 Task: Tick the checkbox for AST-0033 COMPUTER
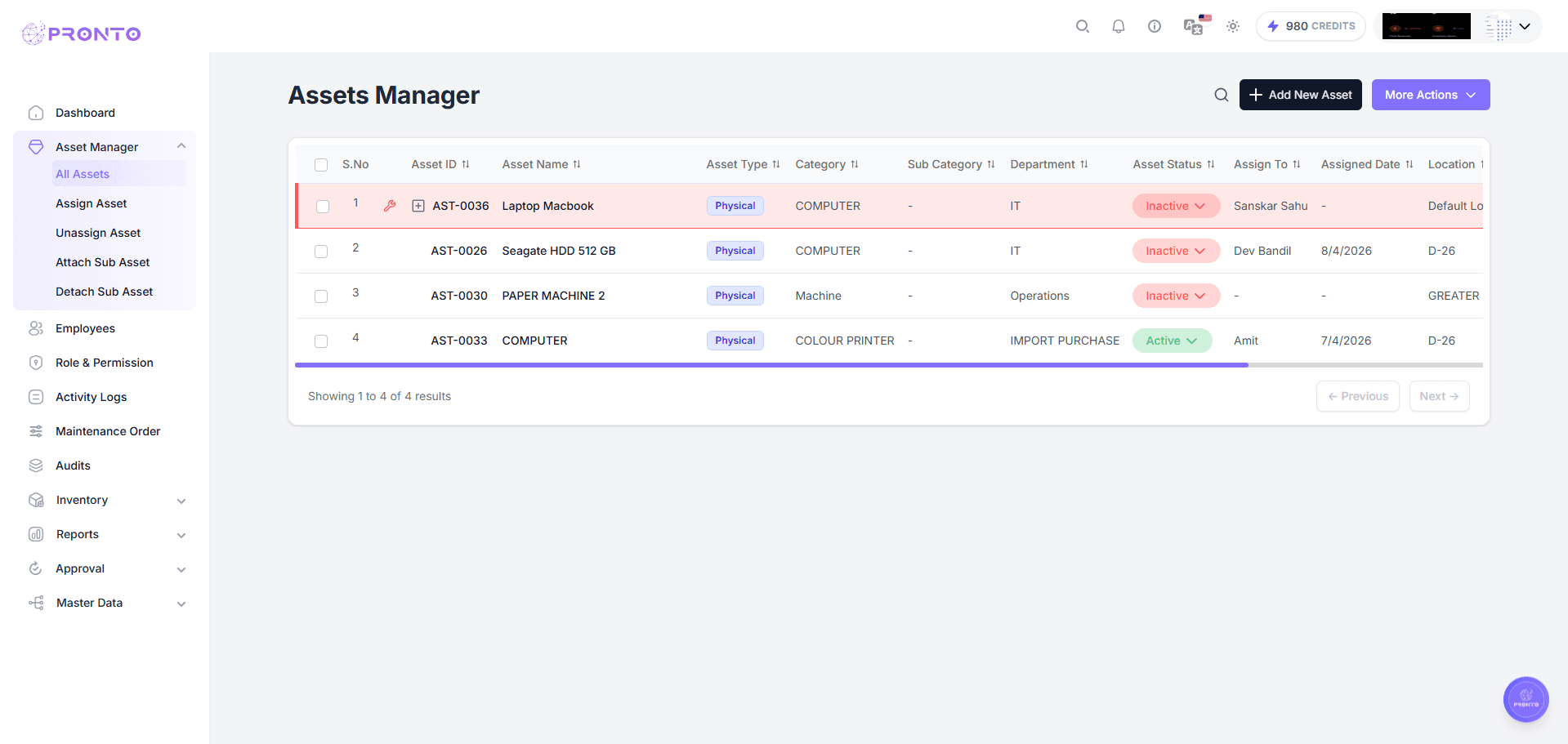point(320,341)
